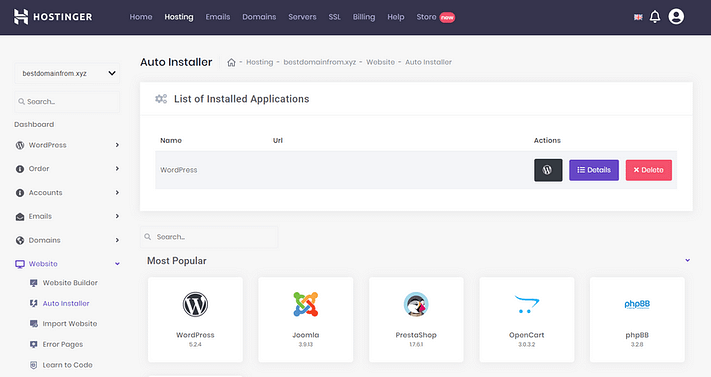711x377 pixels.
Task: Open Import Website sidebar link
Action: [70, 324]
